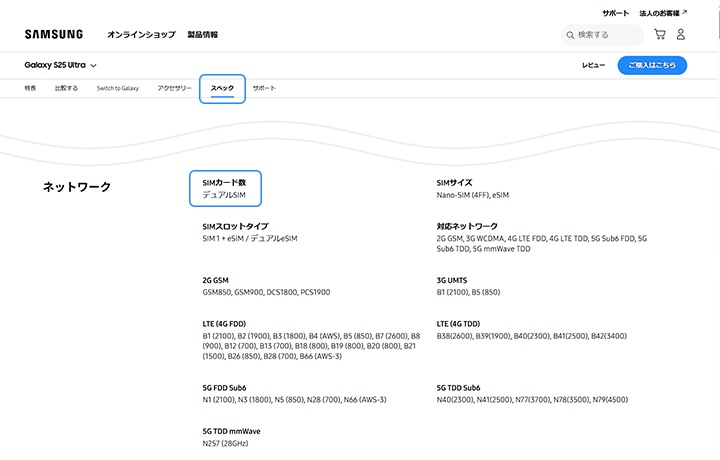
Task: Click the N40(2300), N41(2500) bands text
Action: tap(532, 400)
